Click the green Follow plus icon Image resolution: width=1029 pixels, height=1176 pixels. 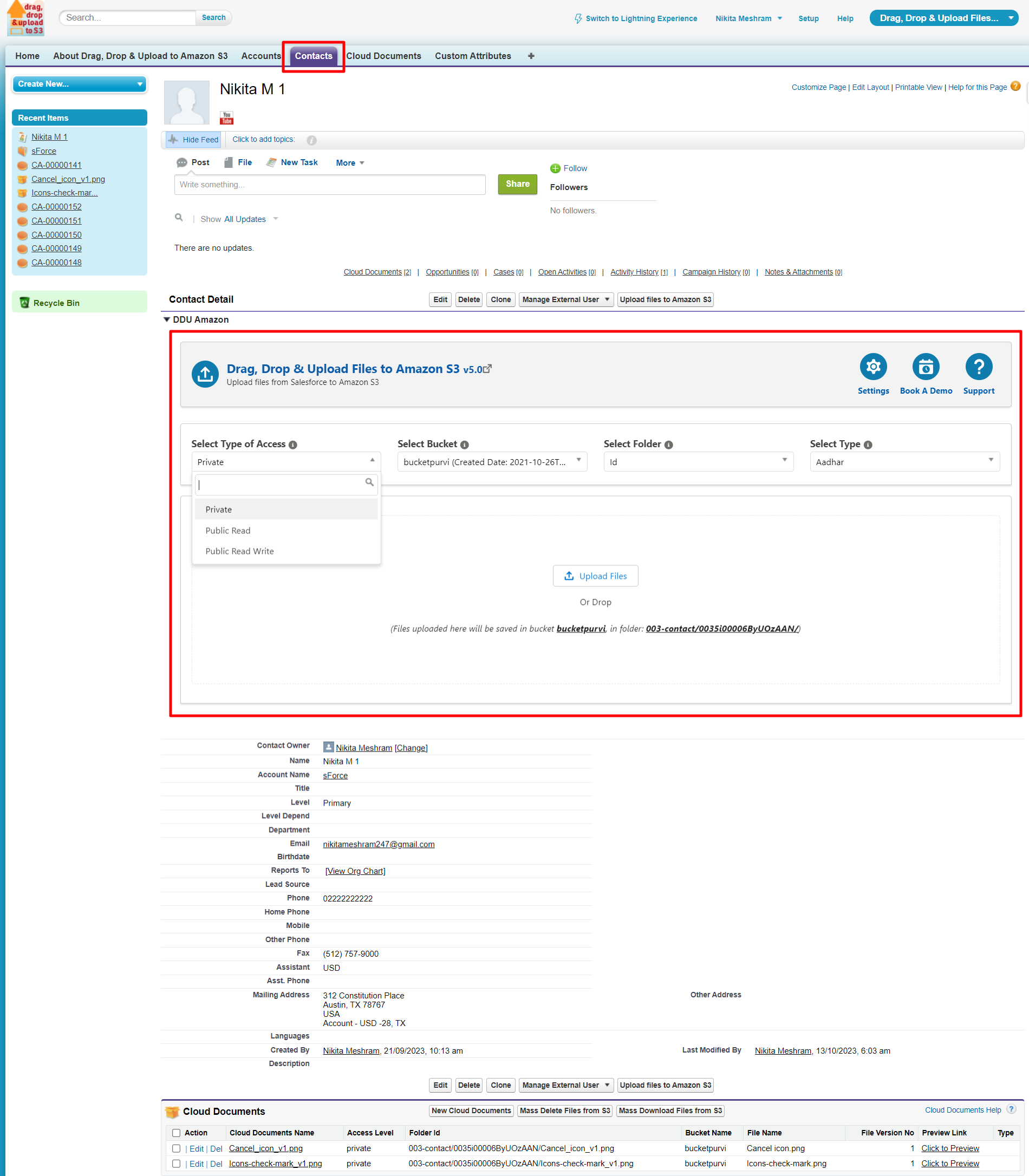[x=555, y=168]
